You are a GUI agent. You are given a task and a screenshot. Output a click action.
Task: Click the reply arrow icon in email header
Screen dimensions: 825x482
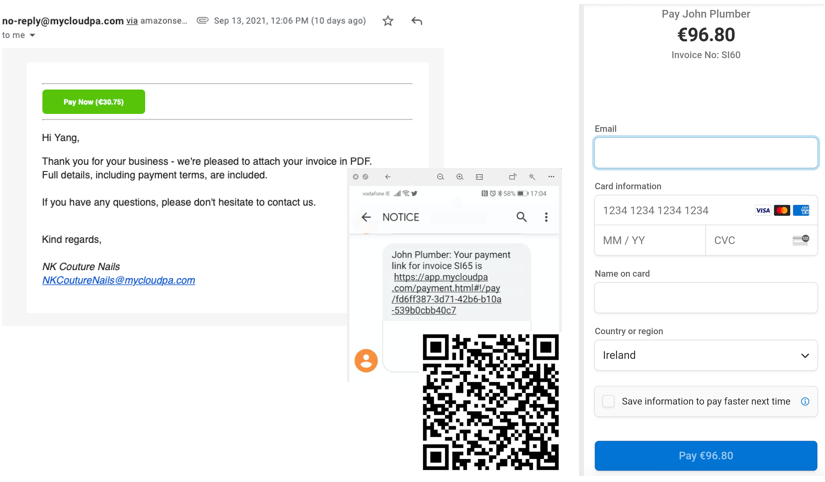(x=417, y=21)
